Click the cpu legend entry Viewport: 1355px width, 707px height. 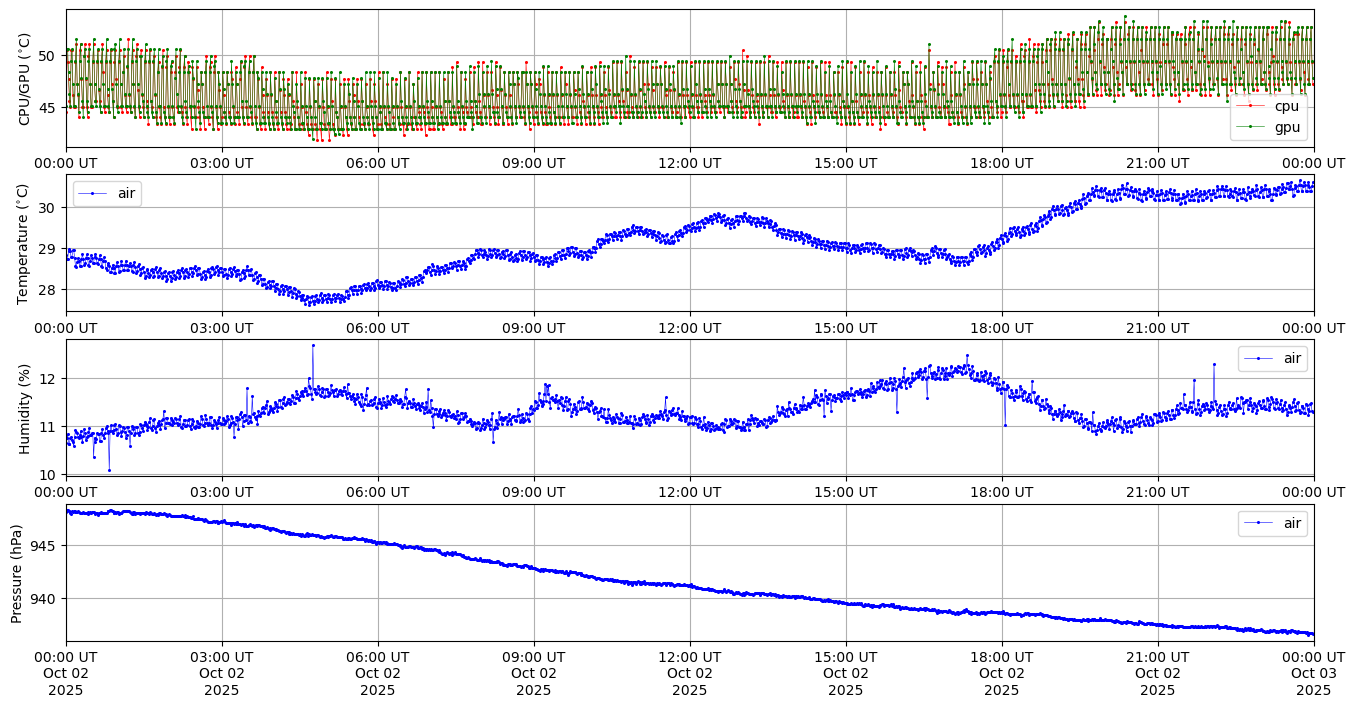(1286, 106)
